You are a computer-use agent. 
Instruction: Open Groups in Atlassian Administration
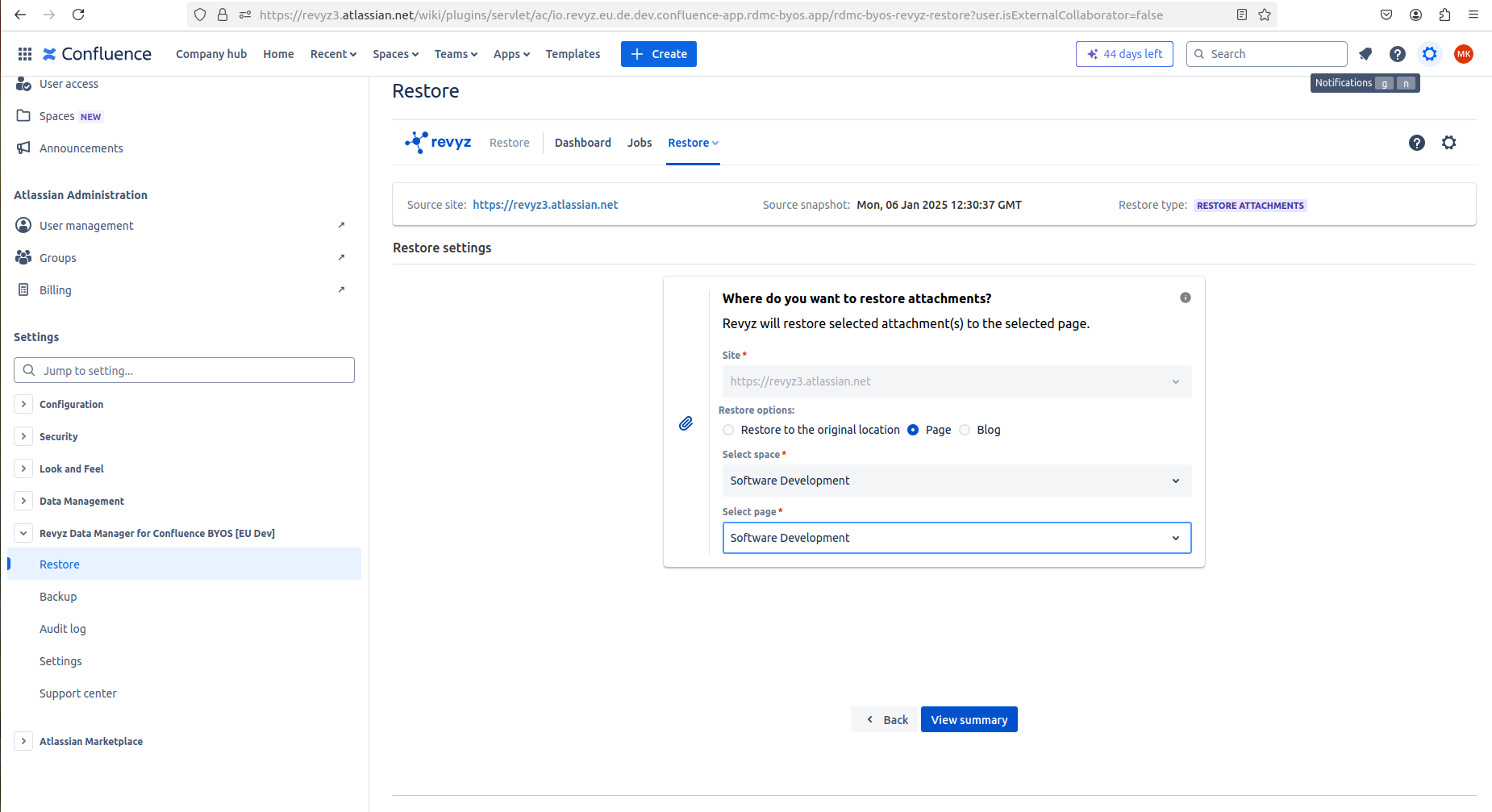tap(58, 258)
